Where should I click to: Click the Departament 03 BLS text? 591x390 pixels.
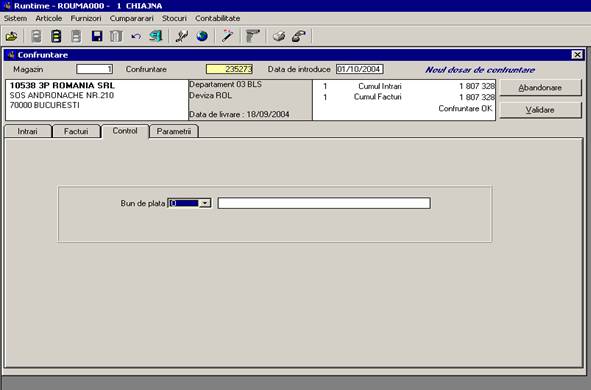pyautogui.click(x=225, y=84)
